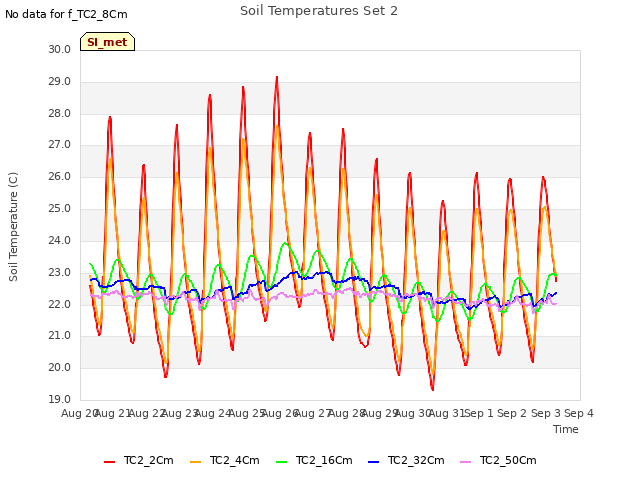Click the SI_met annotation label
This screenshot has width=640, height=480.
point(107,42)
